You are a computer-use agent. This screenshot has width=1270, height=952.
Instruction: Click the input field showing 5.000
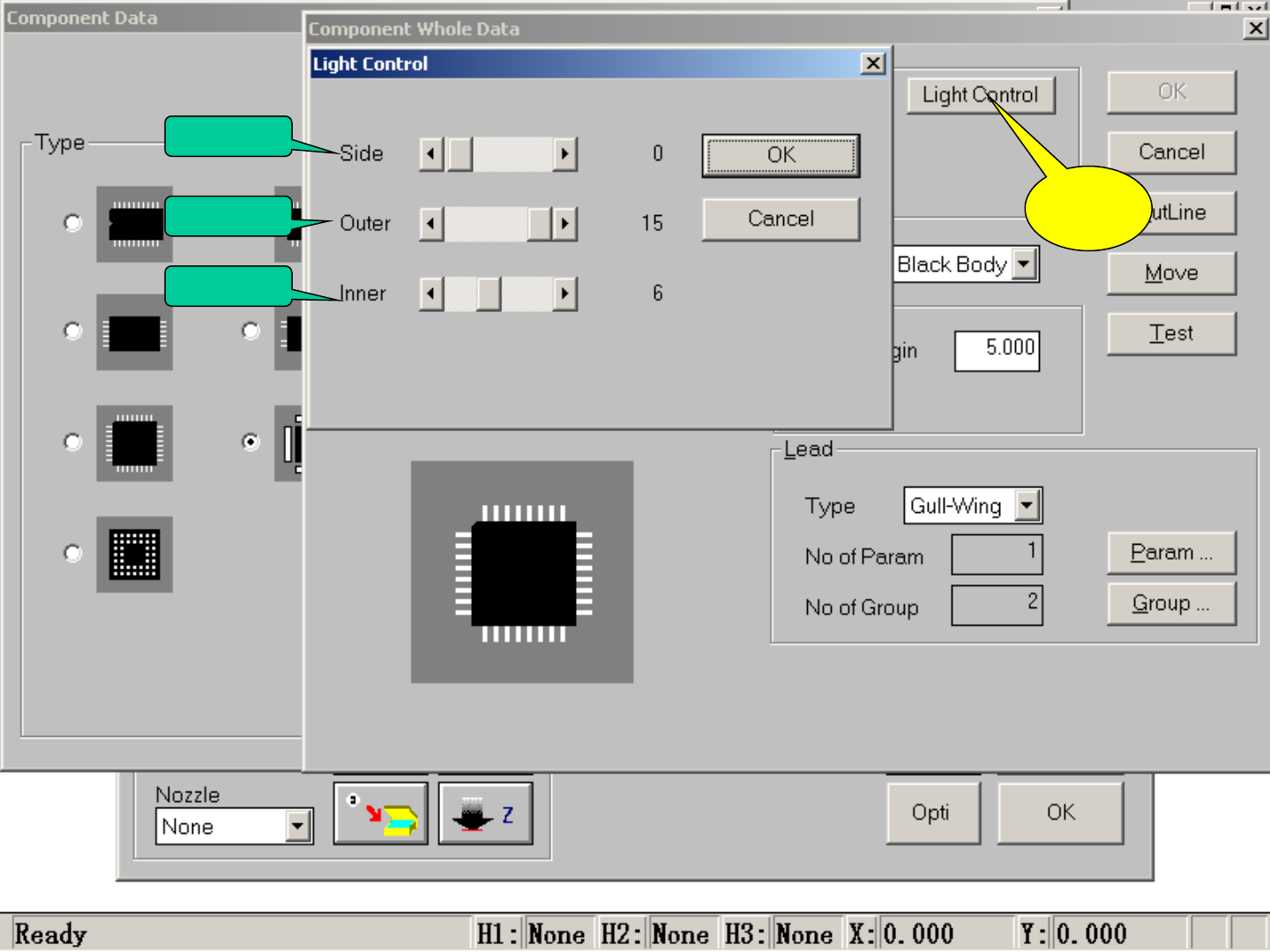(997, 350)
